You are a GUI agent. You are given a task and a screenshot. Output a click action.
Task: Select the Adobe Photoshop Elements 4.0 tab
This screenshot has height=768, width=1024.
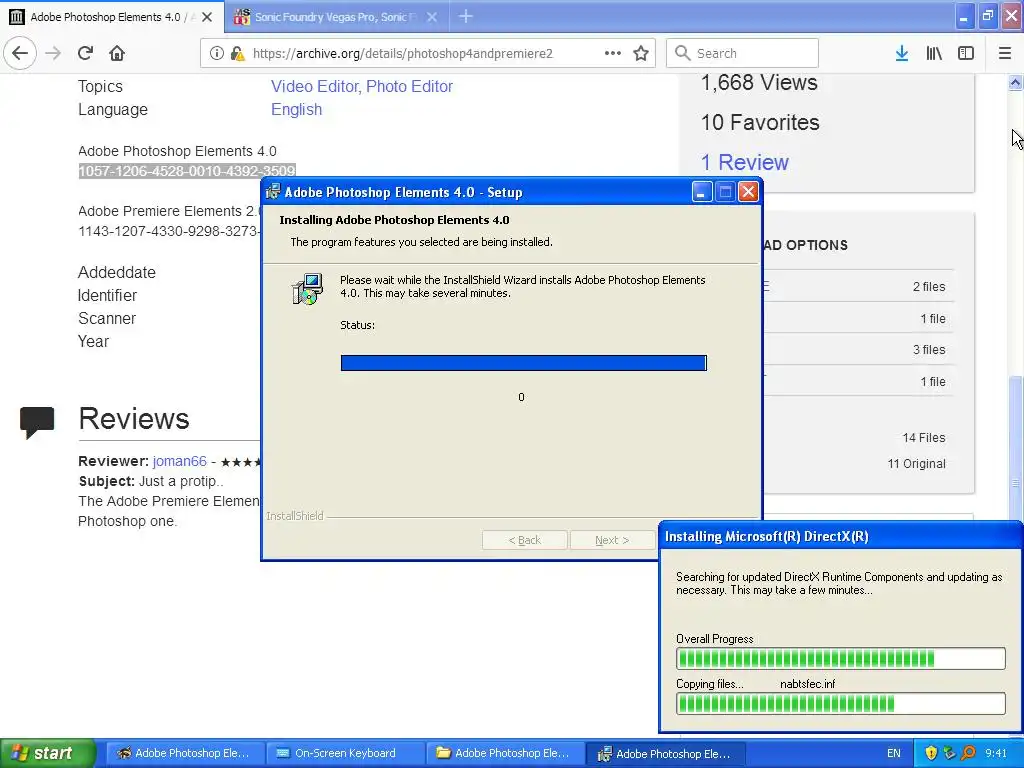click(x=112, y=17)
